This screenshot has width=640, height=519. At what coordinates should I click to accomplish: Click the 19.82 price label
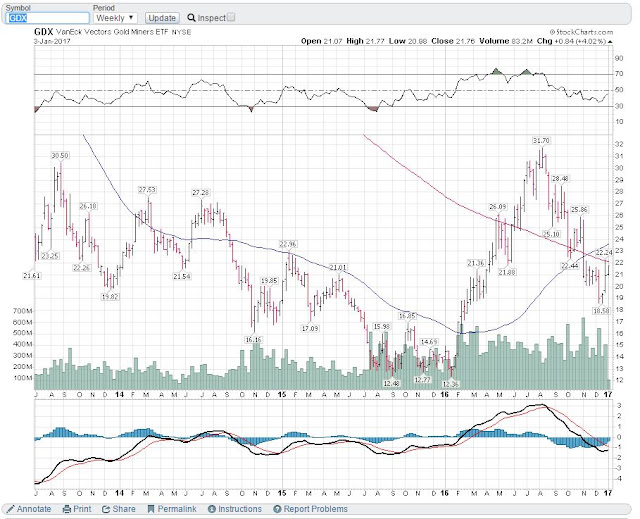(x=110, y=297)
